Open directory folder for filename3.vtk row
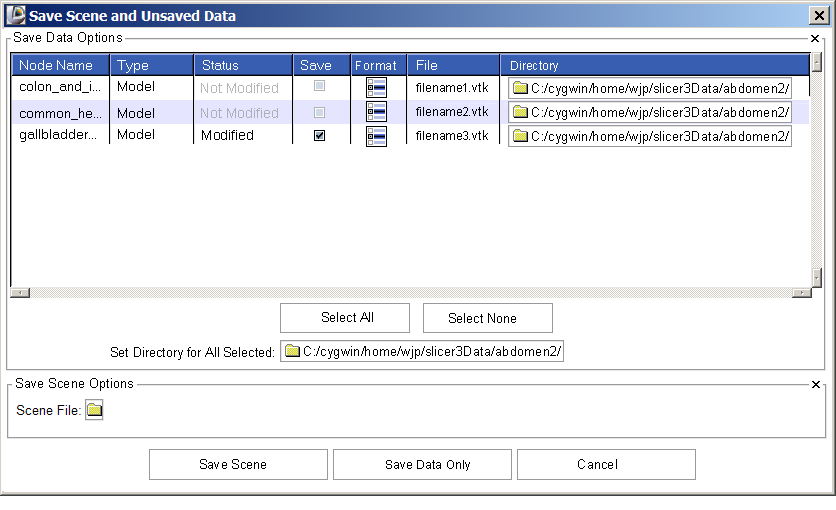This screenshot has height=510, width=836. tap(520, 136)
